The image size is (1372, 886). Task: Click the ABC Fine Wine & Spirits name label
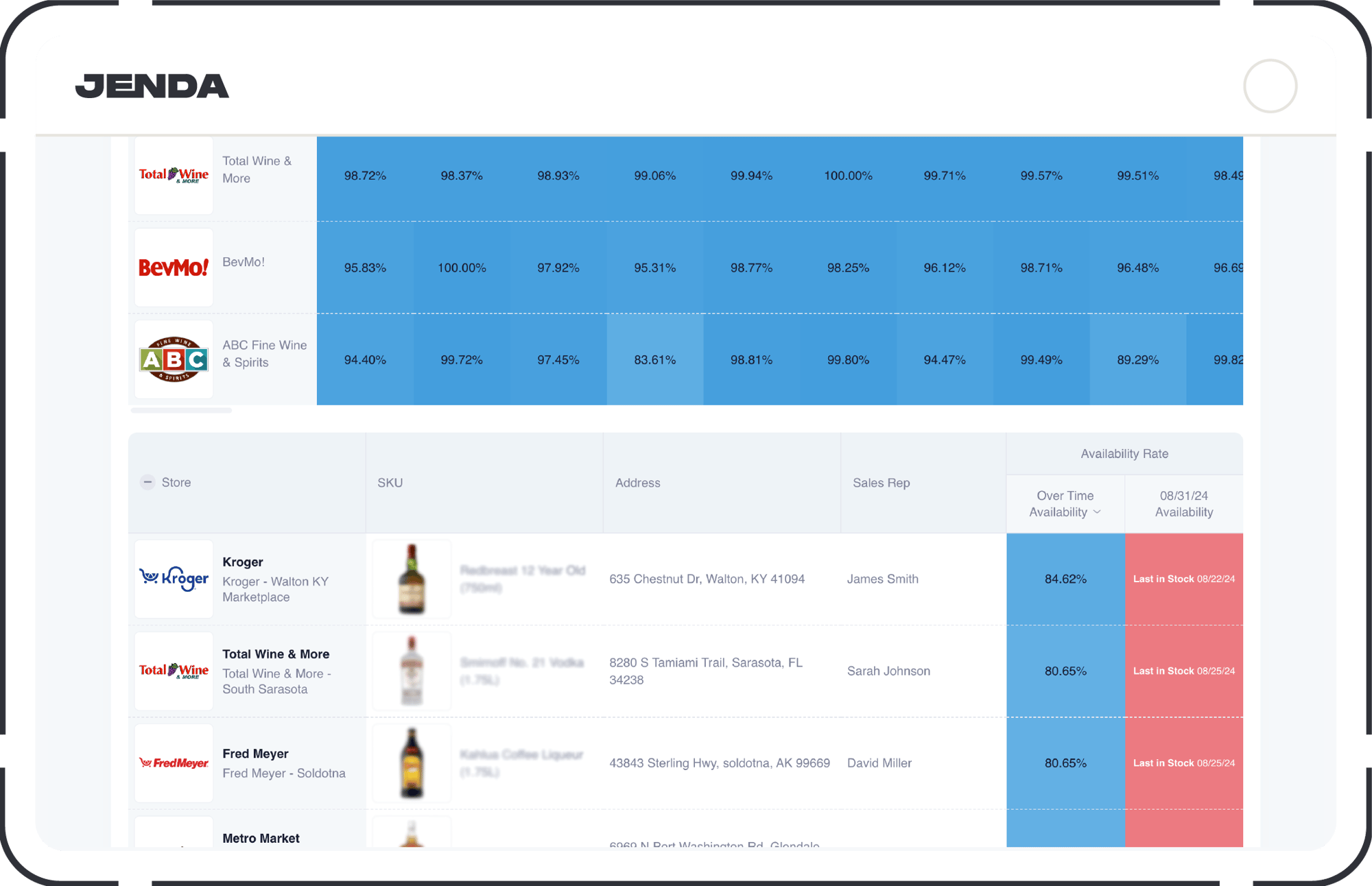click(264, 354)
